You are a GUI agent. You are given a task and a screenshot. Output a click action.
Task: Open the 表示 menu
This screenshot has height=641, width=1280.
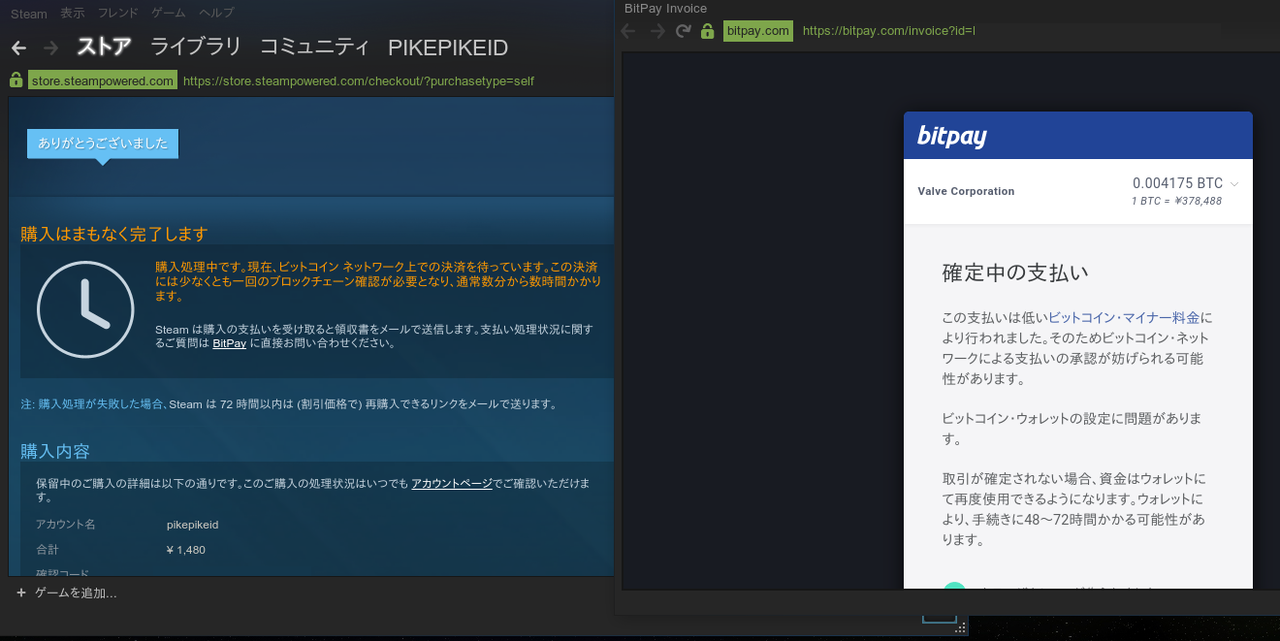coord(72,13)
